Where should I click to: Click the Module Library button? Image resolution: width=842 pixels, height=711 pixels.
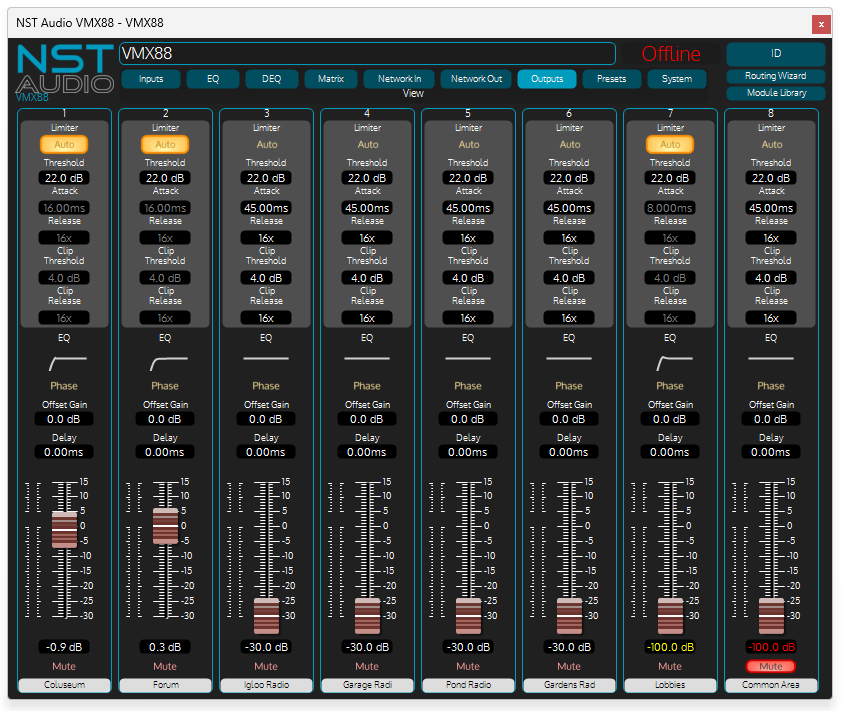775,93
